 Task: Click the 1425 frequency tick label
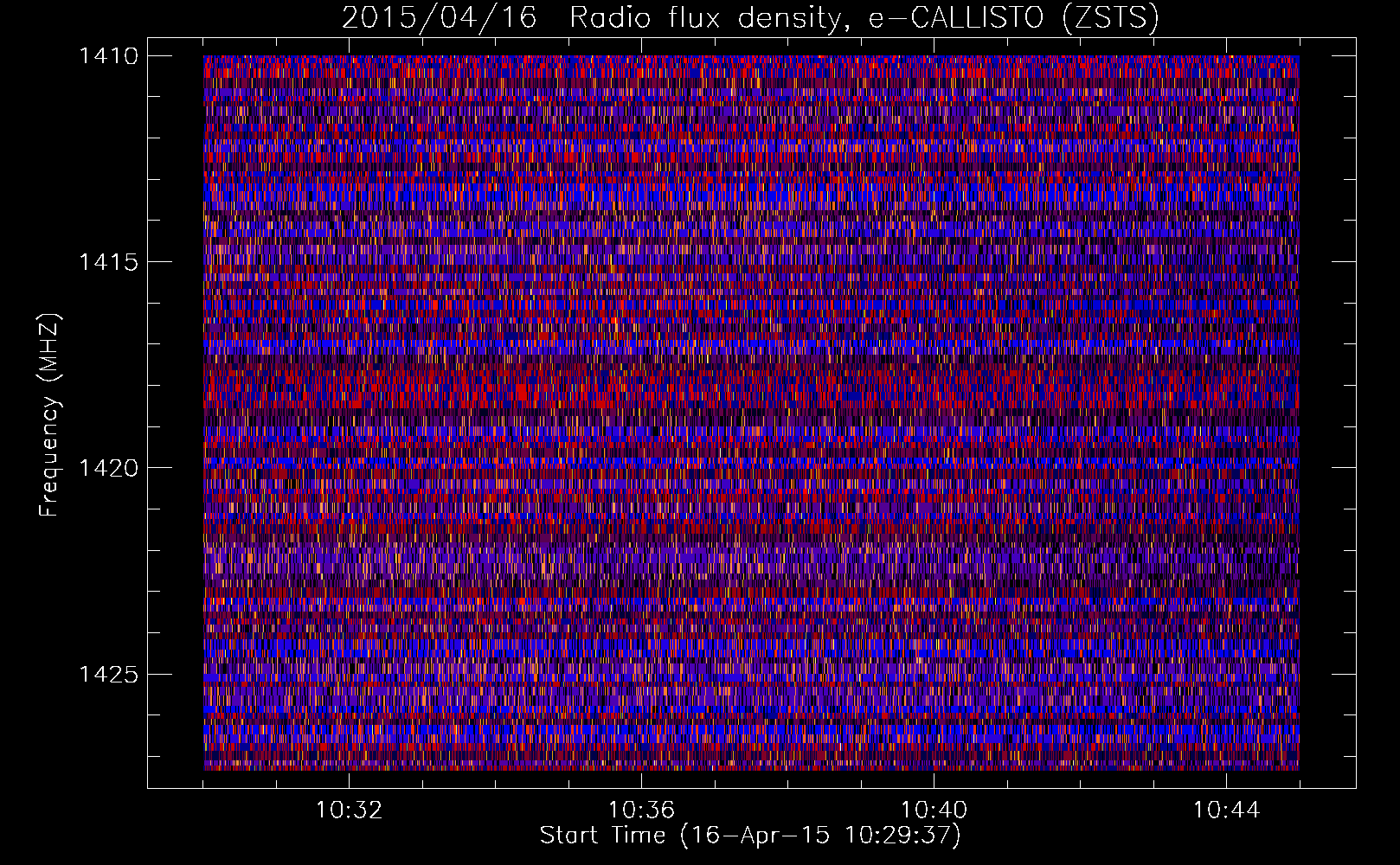click(108, 674)
